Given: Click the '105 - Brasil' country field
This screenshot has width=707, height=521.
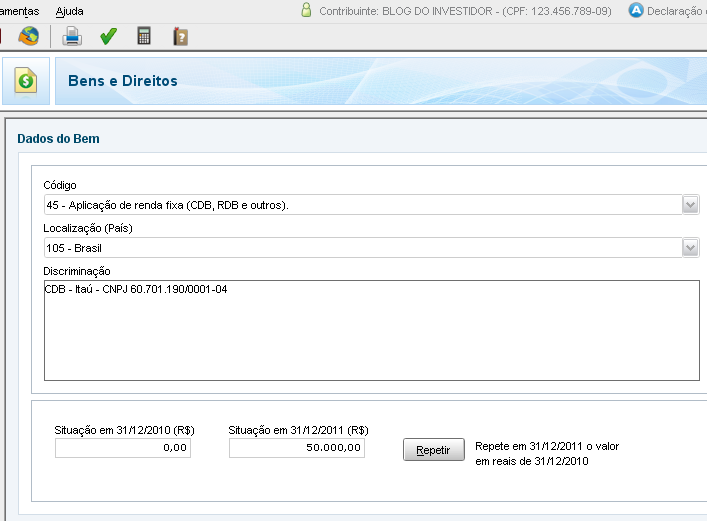Looking at the screenshot, I should point(363,248).
